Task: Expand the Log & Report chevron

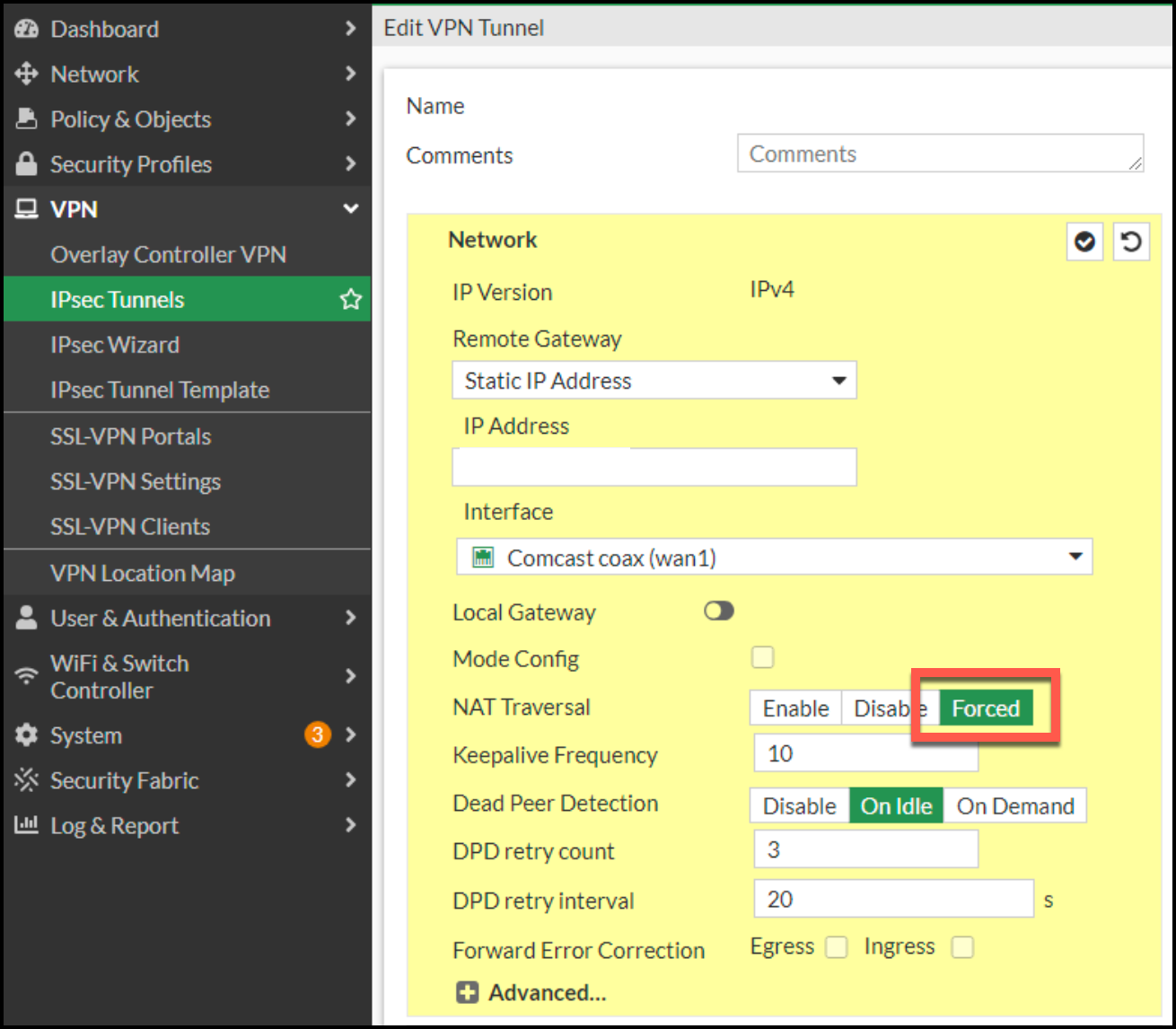Action: click(350, 824)
